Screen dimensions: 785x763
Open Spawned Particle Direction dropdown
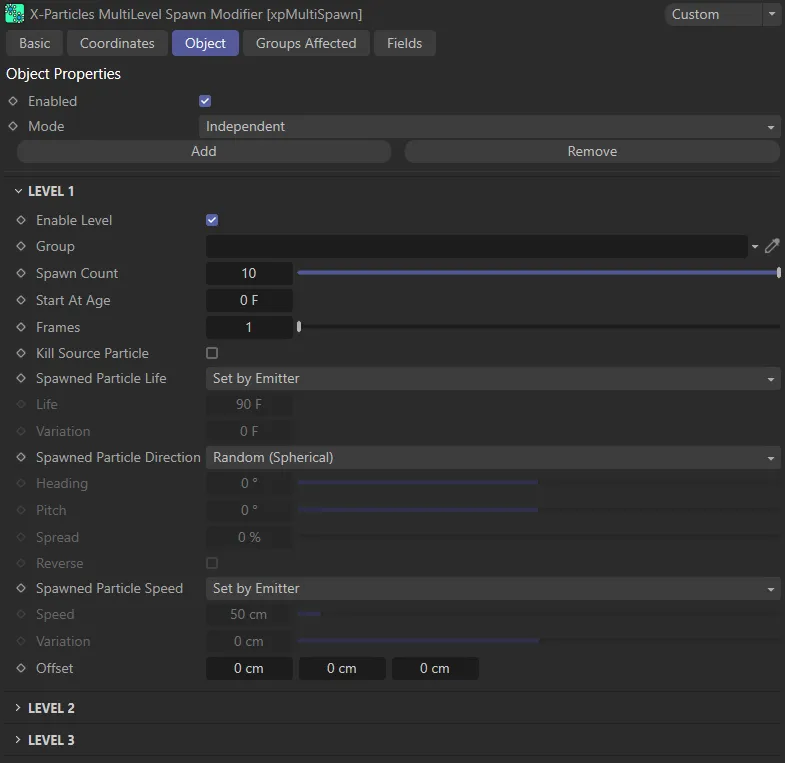click(493, 458)
